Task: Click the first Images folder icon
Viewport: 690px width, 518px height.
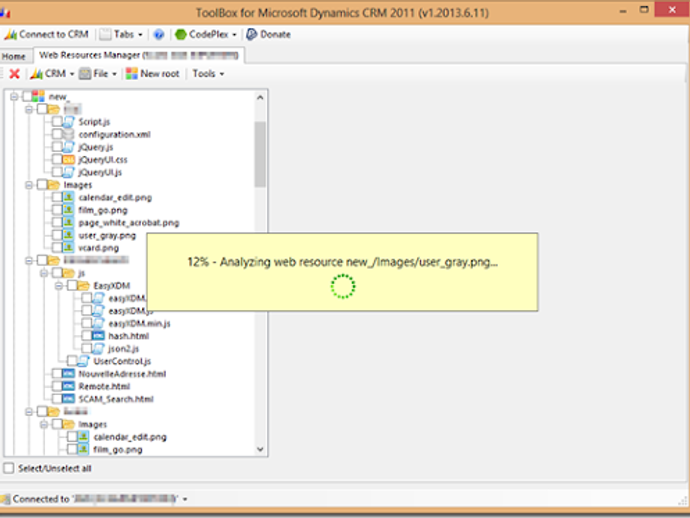Action: coord(54,184)
